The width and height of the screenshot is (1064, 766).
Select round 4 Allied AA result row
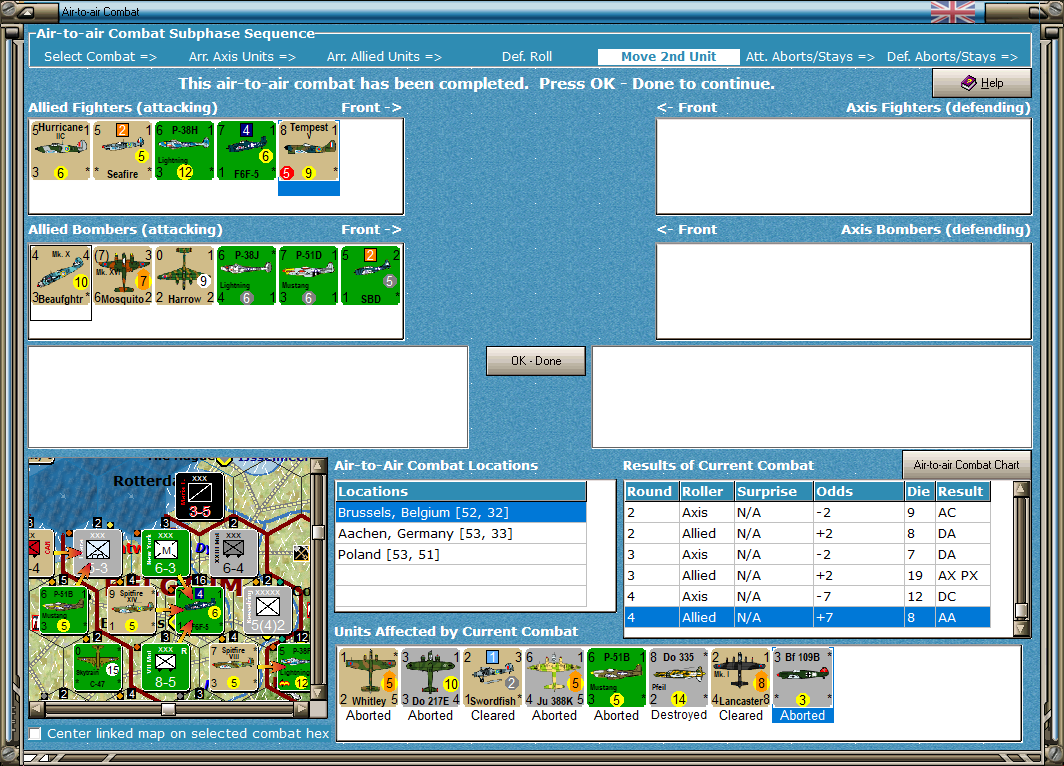tap(807, 617)
